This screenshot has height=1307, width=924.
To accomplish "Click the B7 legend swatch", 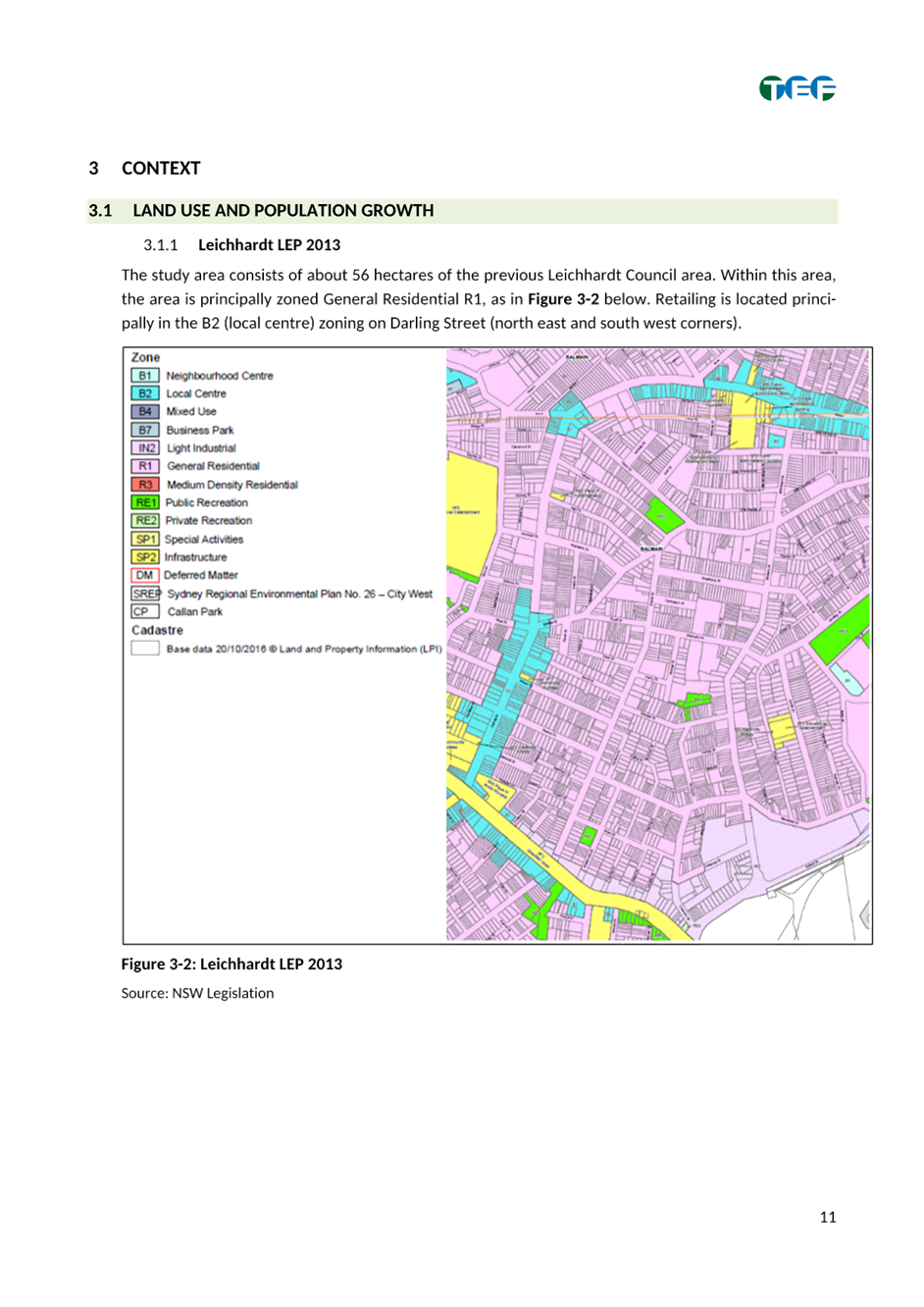I will (x=145, y=430).
